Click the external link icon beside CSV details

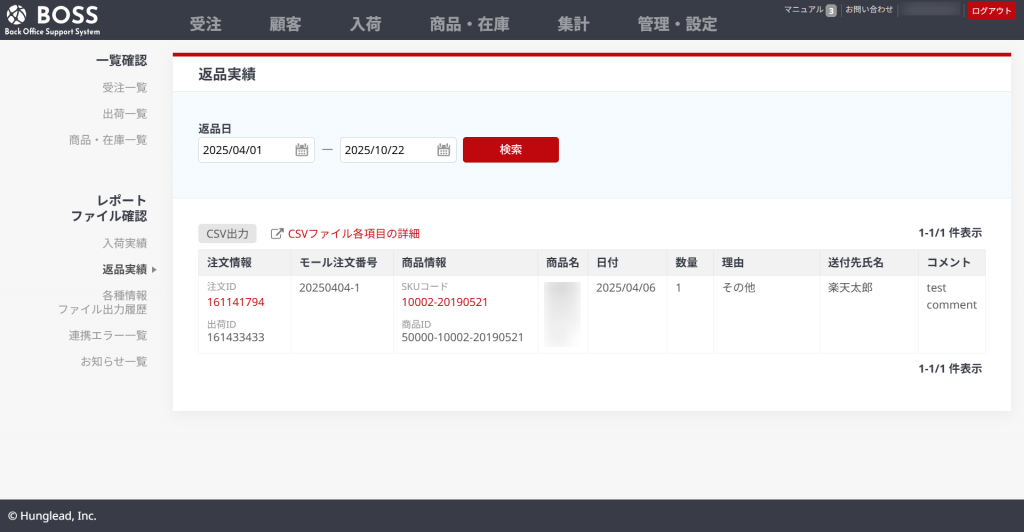(277, 234)
